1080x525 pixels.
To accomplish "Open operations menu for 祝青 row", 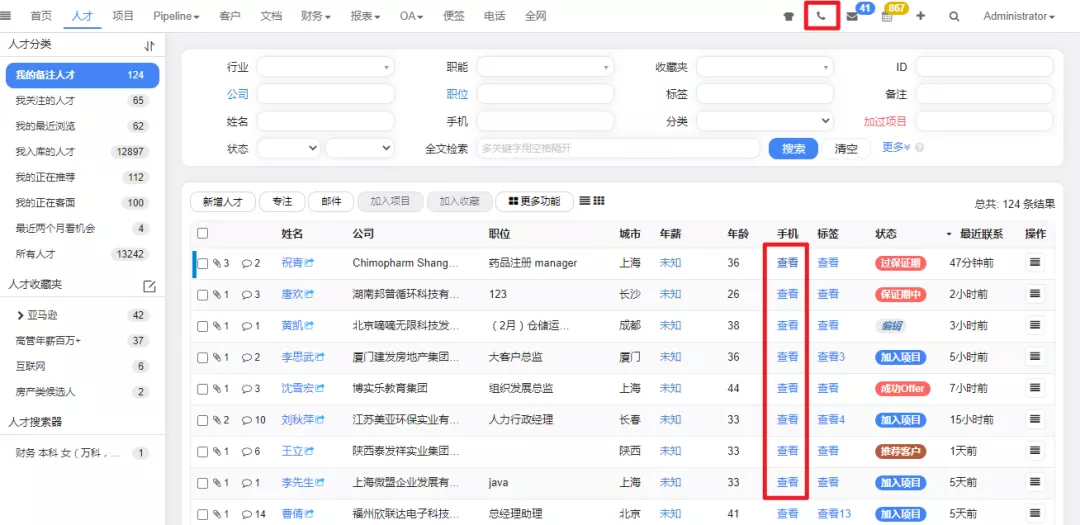I will (1035, 262).
